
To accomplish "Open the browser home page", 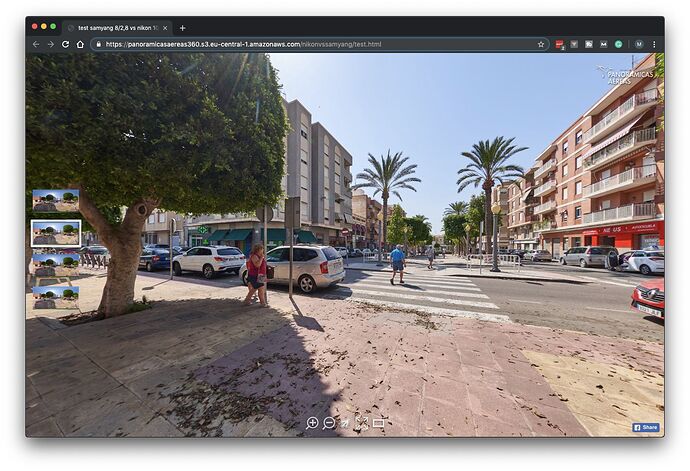I will [x=80, y=44].
